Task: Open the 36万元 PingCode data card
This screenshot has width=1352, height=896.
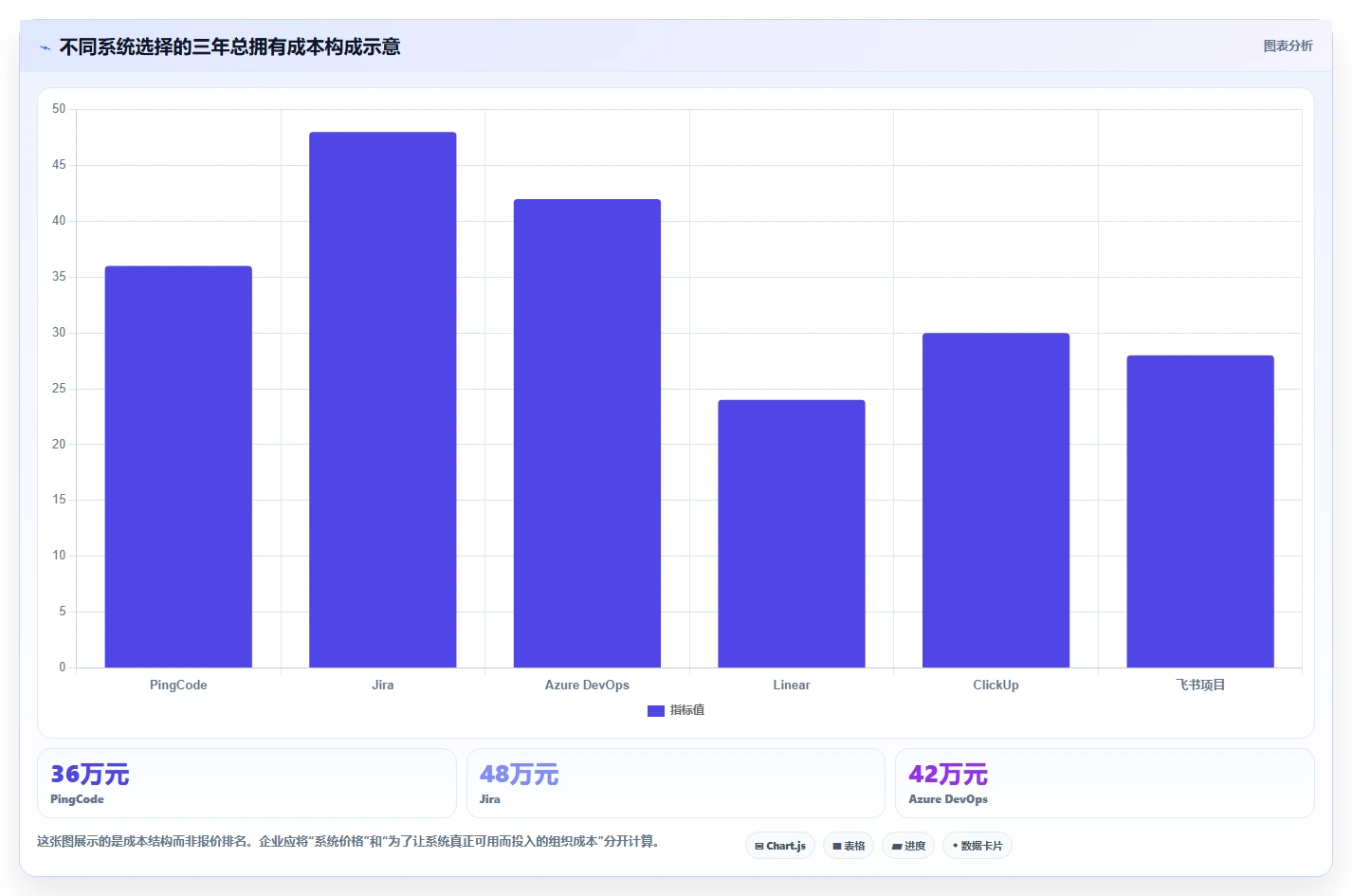Action: (x=247, y=783)
